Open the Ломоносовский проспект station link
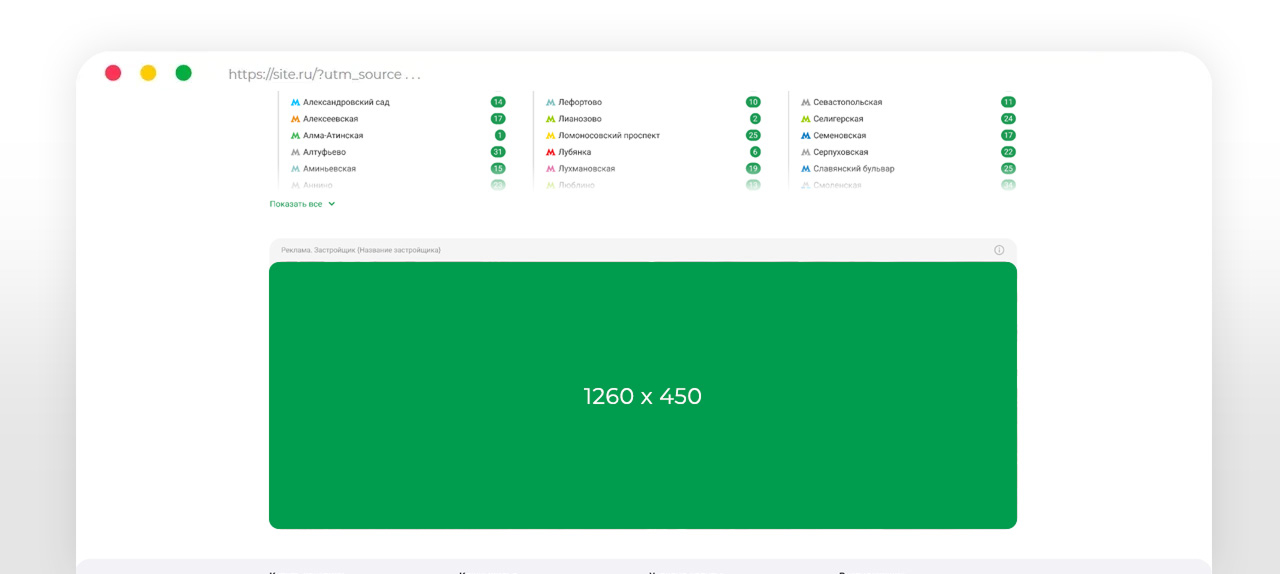 [x=609, y=136]
